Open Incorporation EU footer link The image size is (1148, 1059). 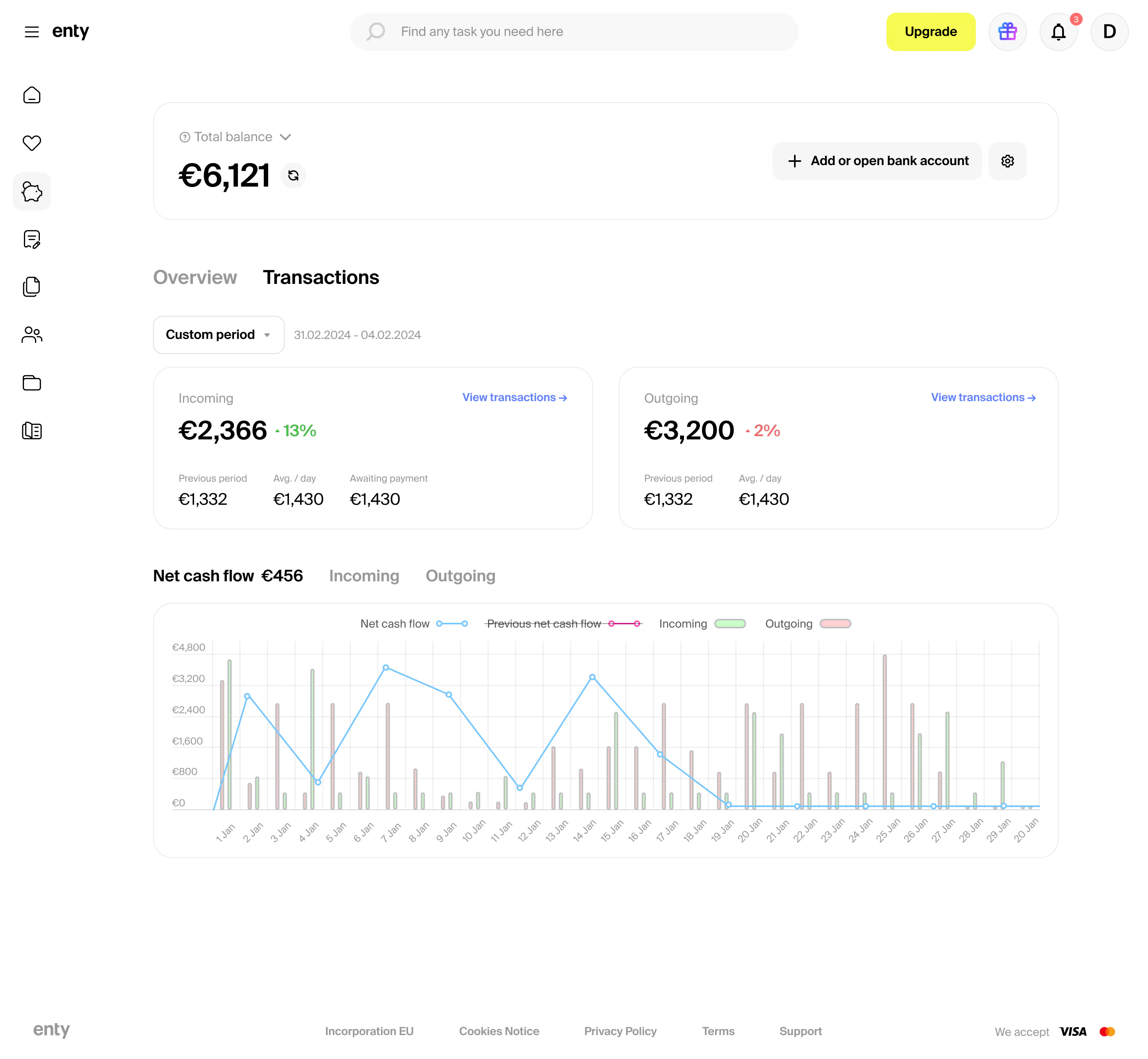coord(369,1031)
